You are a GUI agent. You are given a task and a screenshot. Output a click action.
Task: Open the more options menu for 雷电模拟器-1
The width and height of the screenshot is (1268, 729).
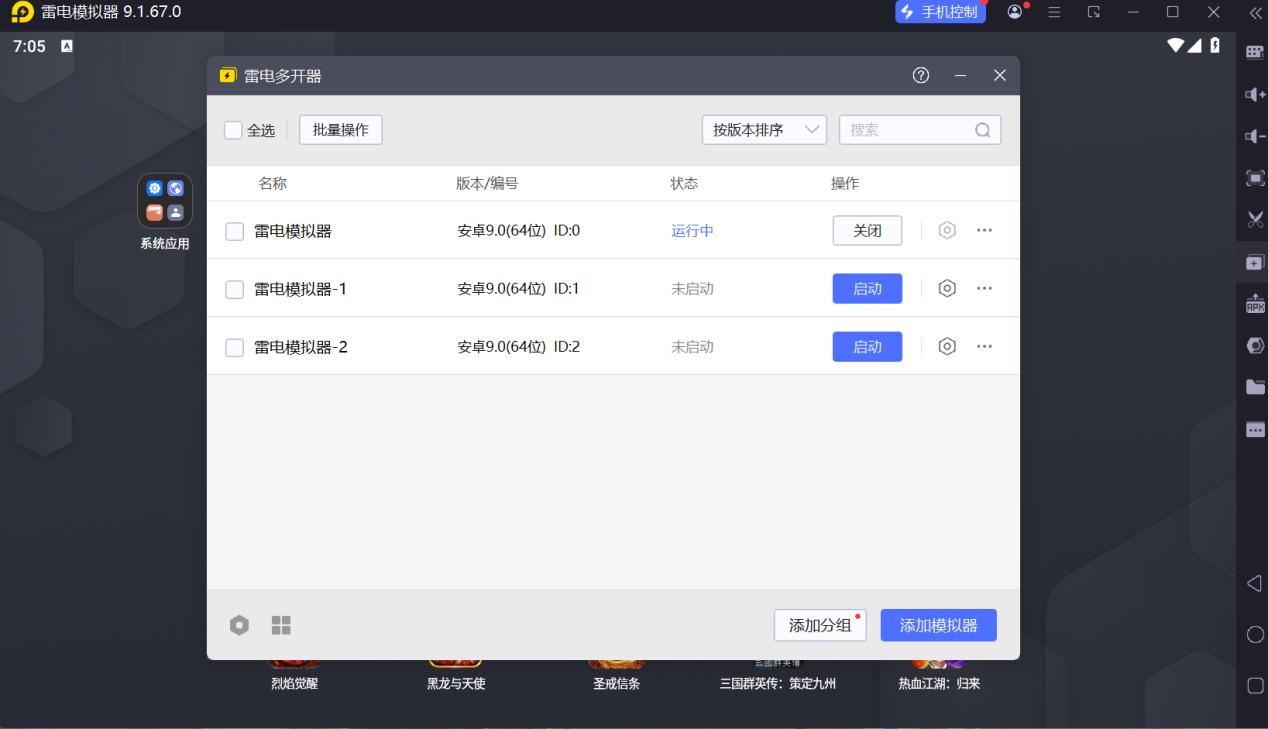[984, 288]
